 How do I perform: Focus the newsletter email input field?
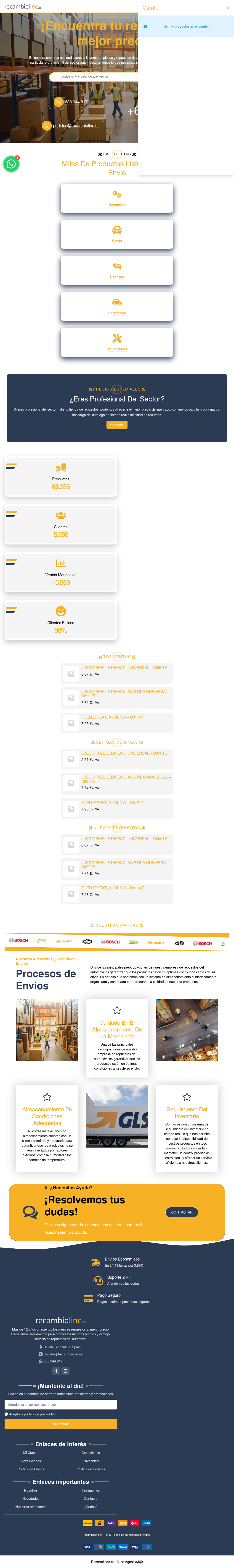click(x=61, y=1404)
